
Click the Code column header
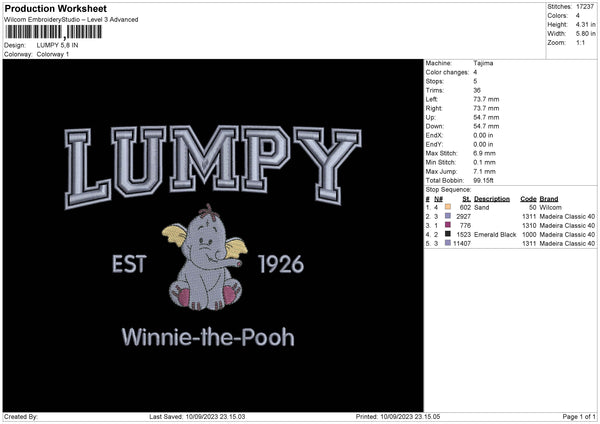click(529, 198)
